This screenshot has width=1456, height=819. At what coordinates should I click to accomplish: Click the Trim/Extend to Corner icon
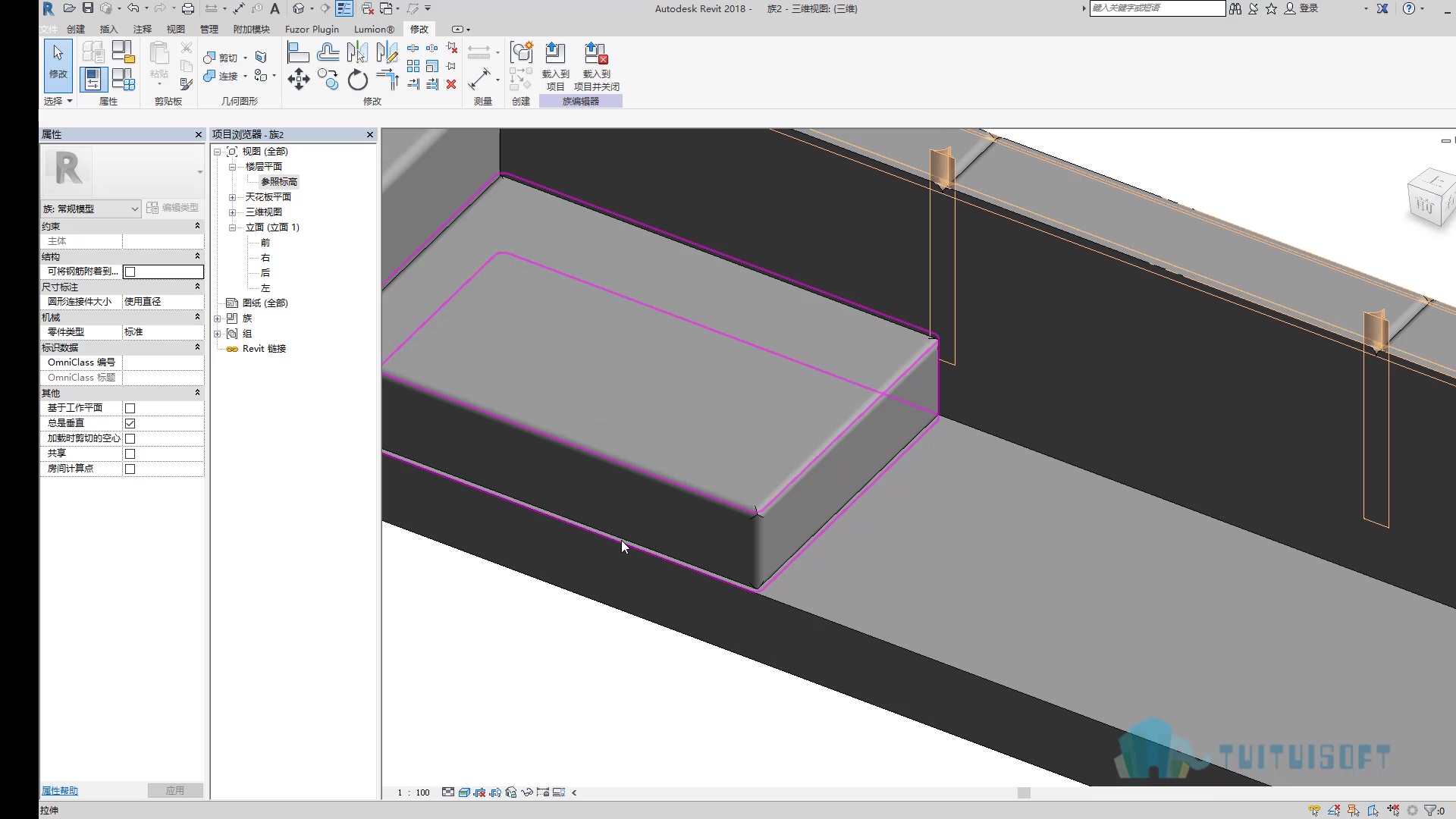pyautogui.click(x=387, y=79)
